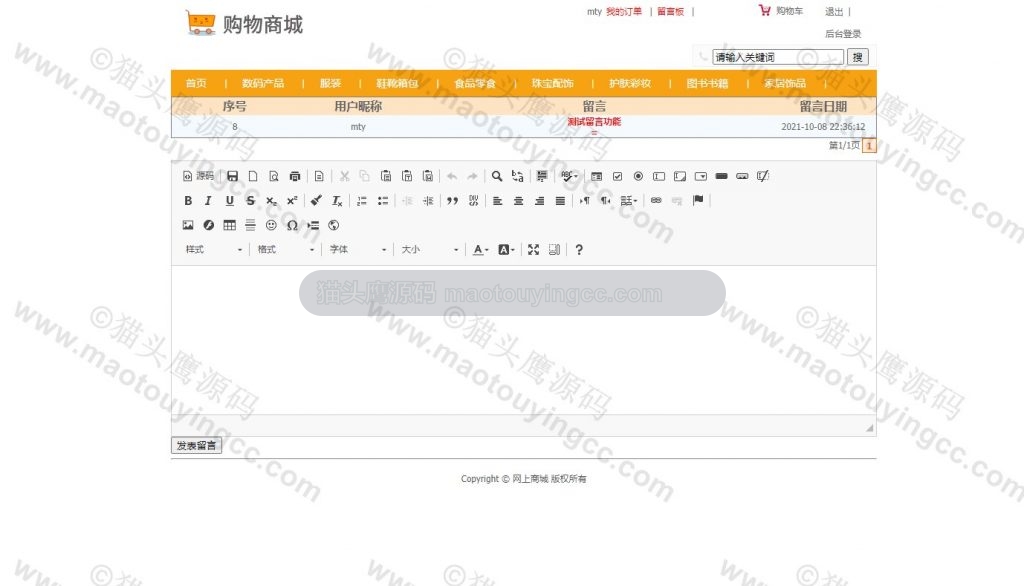Toggle 源码 source view
Screen dimensions: 1024x586
(198, 176)
